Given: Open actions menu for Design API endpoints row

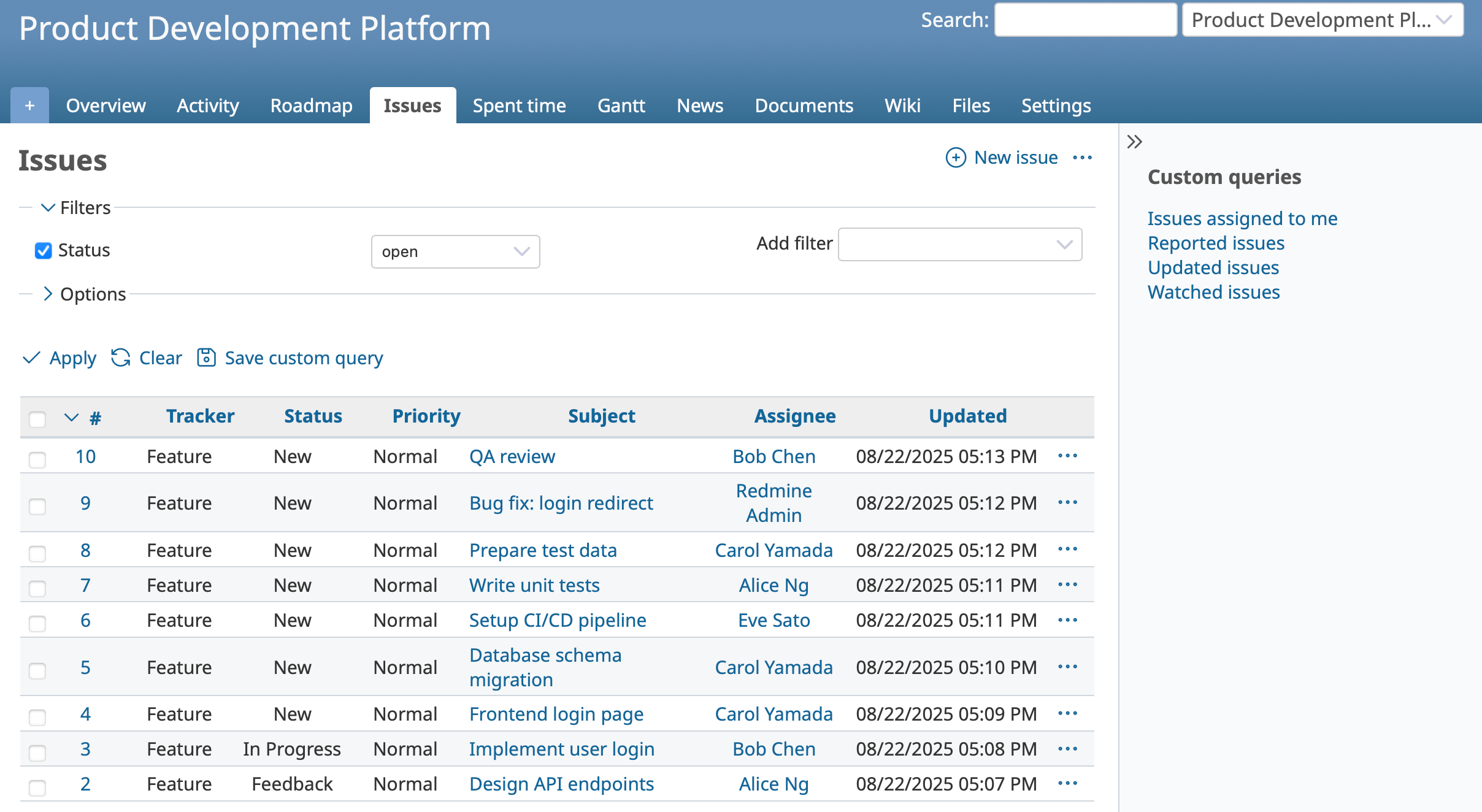Looking at the screenshot, I should tap(1067, 784).
